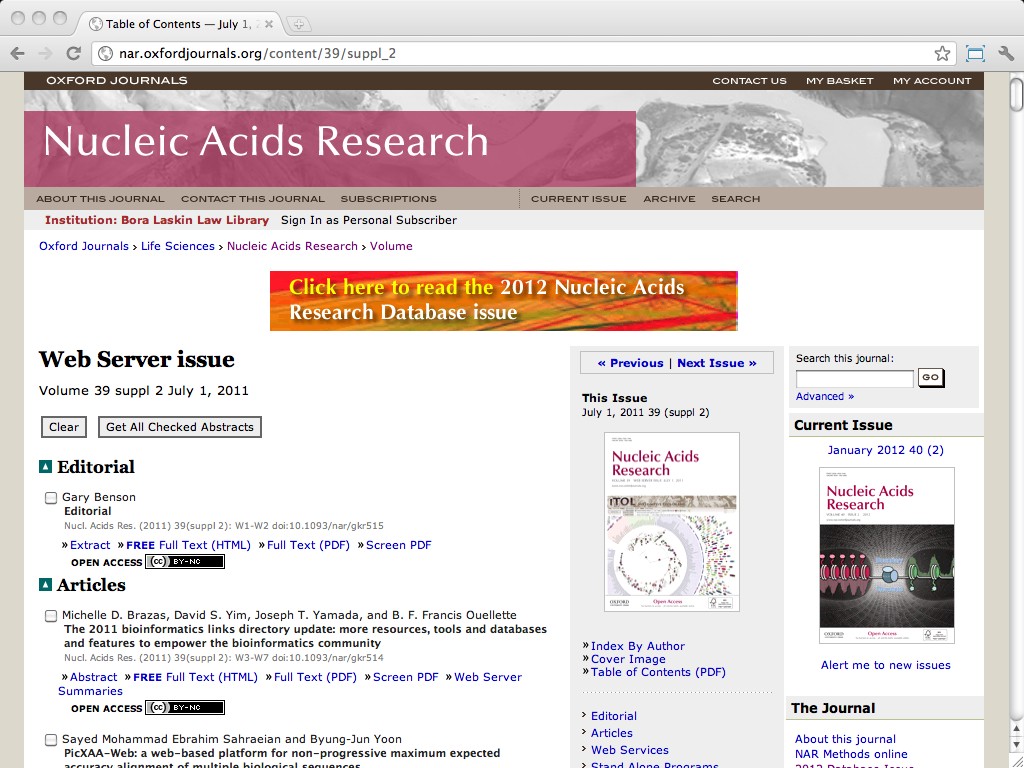The image size is (1024, 768).
Task: Click Nucleic Acids Research breadcrumb link
Action: [292, 246]
